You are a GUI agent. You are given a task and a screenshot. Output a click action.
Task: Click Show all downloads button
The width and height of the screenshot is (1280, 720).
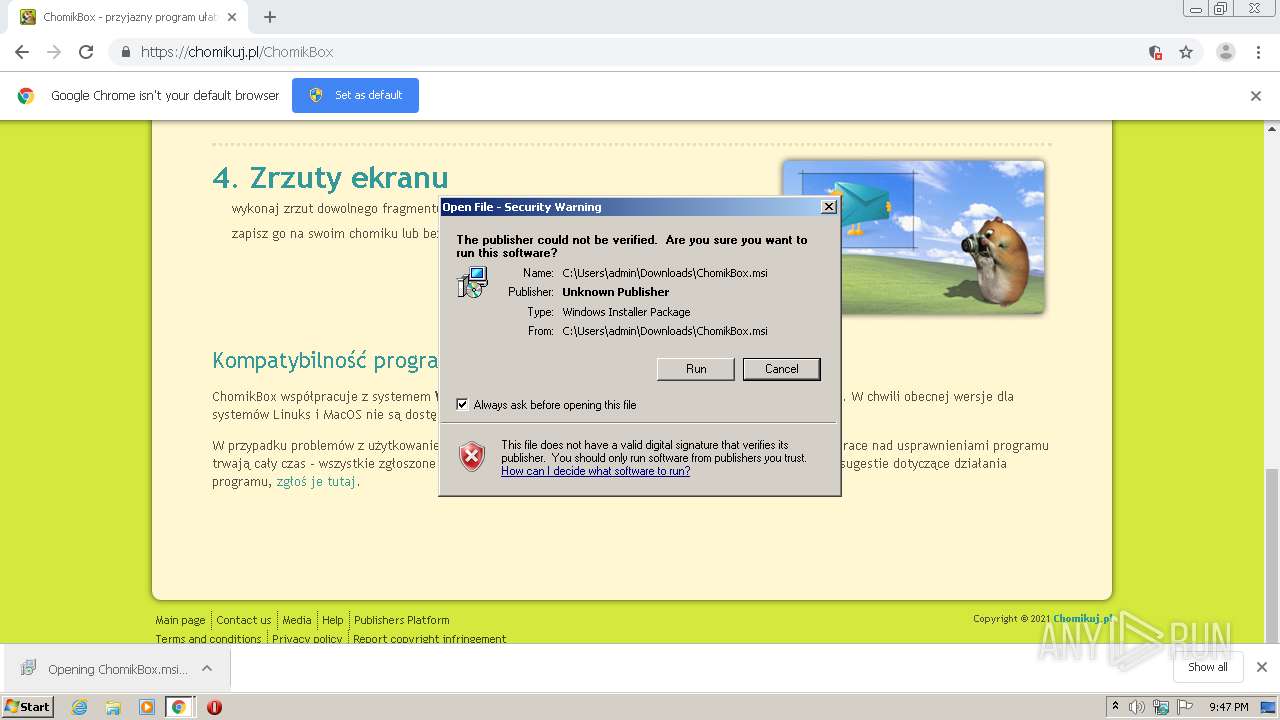[x=1207, y=667]
